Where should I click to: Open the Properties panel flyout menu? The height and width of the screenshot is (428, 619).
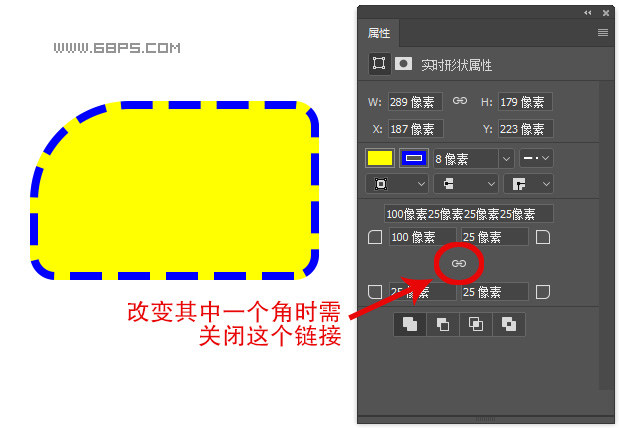click(602, 32)
